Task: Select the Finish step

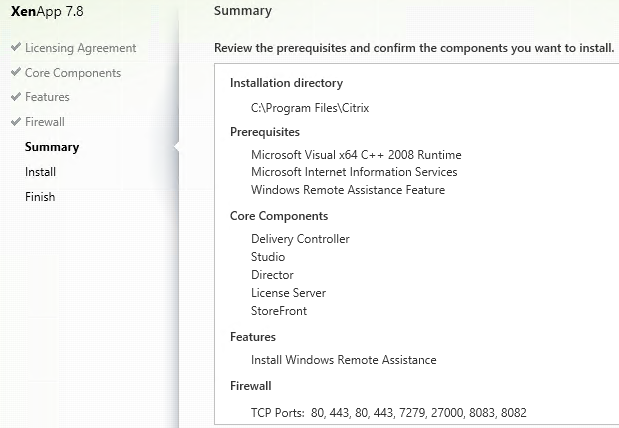Action: pos(40,197)
